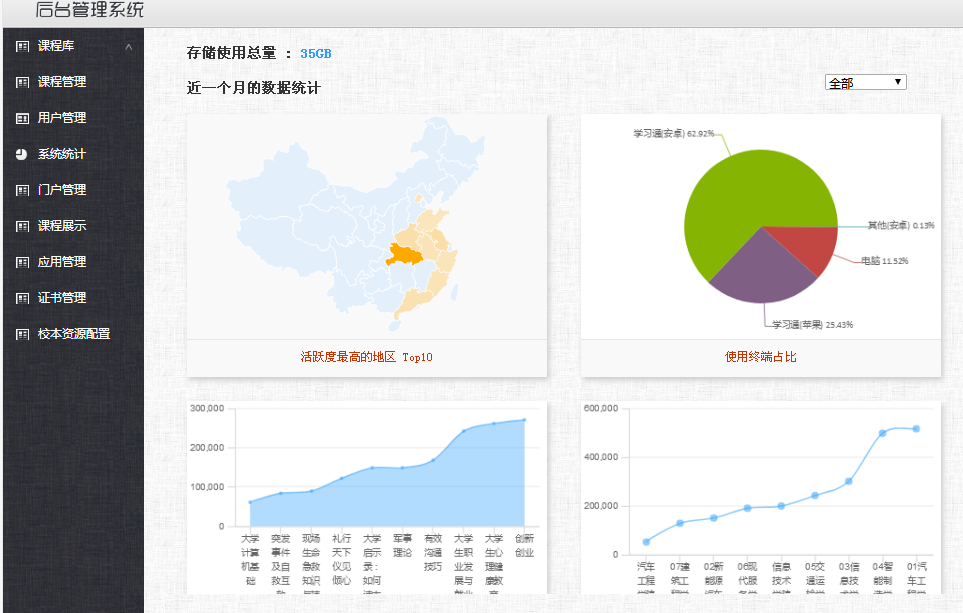Click the 使用终端占比 chart caption
The image size is (963, 613).
760,357
